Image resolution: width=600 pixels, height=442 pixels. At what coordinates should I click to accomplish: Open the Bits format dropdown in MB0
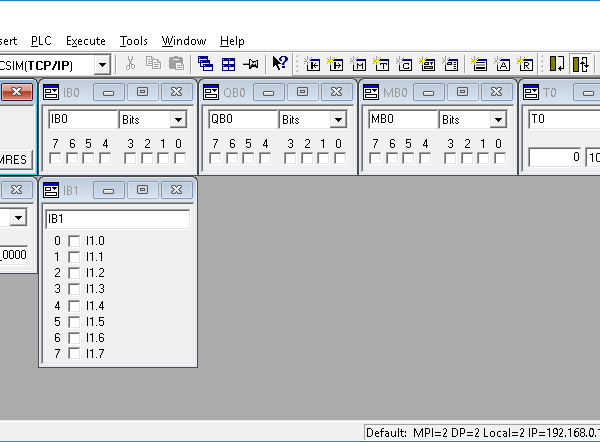click(498, 120)
